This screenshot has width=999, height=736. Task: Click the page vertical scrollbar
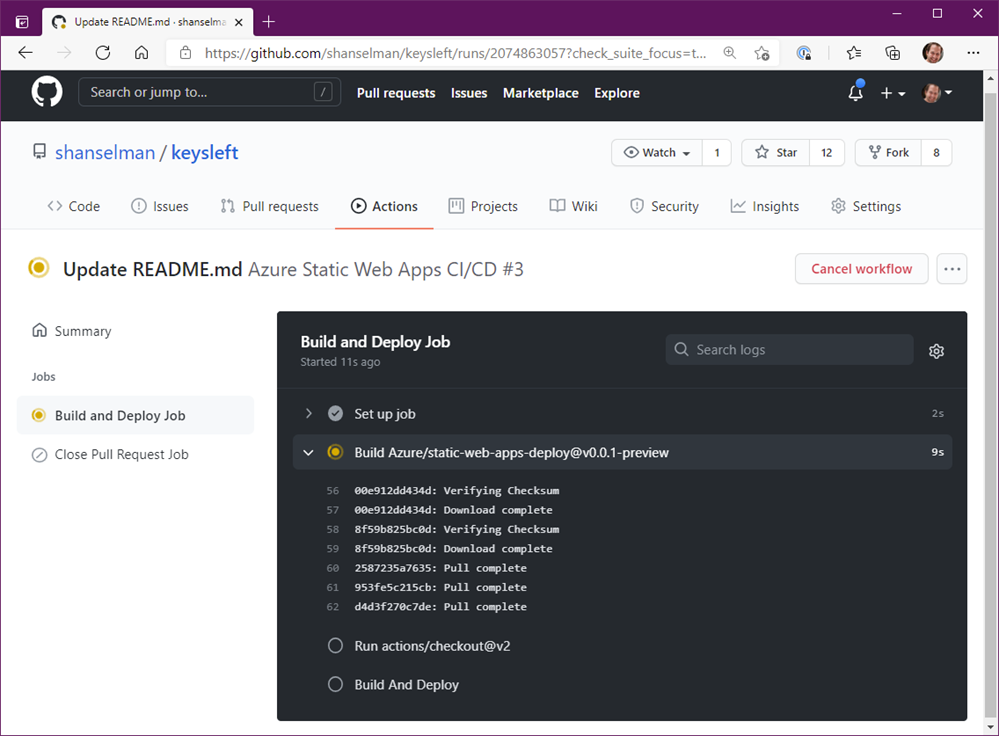(x=990, y=403)
